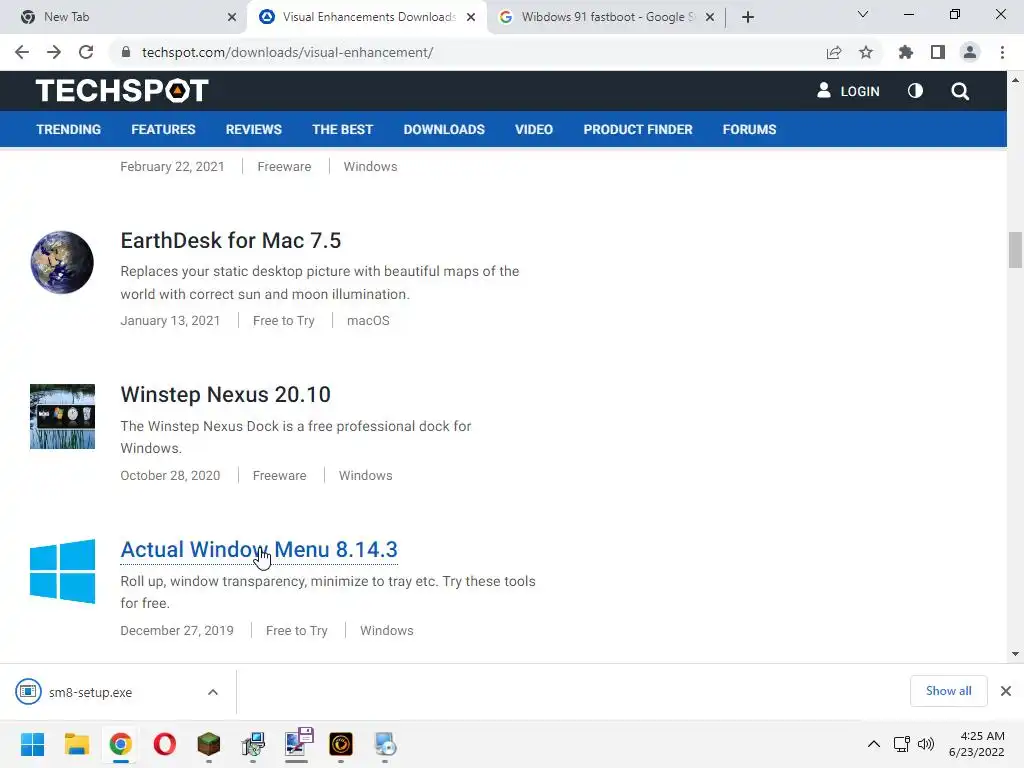Open the yellow-black circular taskbar app
This screenshot has height=768, width=1024.
click(x=341, y=744)
